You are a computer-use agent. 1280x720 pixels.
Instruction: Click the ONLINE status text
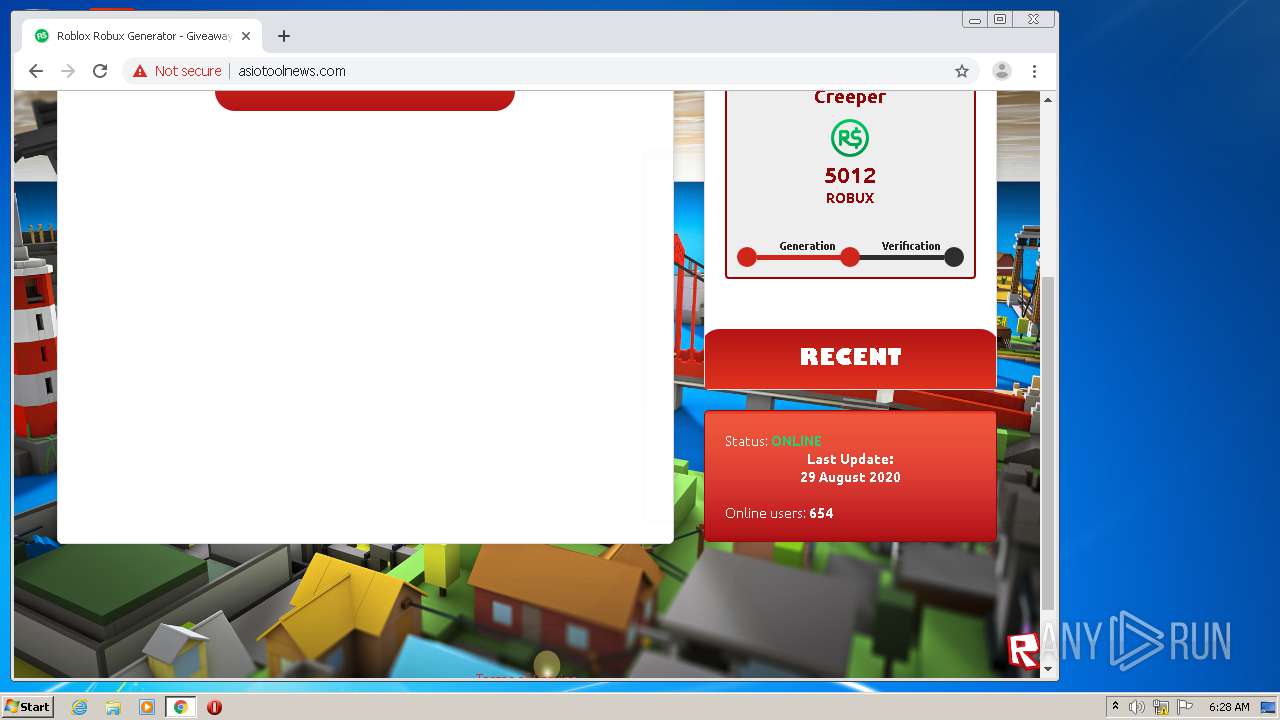(796, 441)
